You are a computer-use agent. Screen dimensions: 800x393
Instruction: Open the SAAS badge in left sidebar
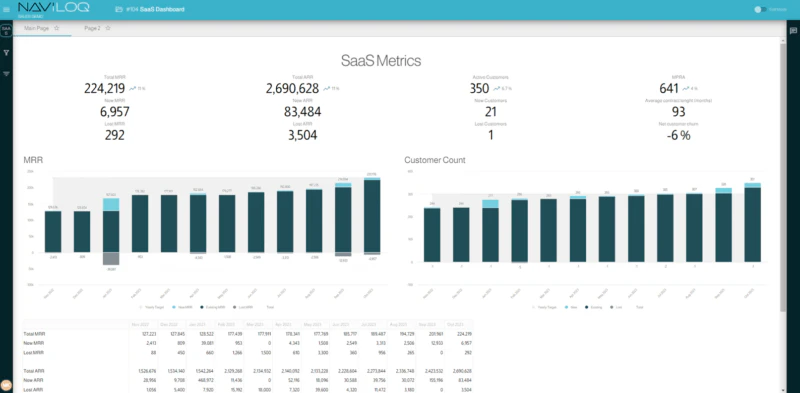[x=6, y=31]
